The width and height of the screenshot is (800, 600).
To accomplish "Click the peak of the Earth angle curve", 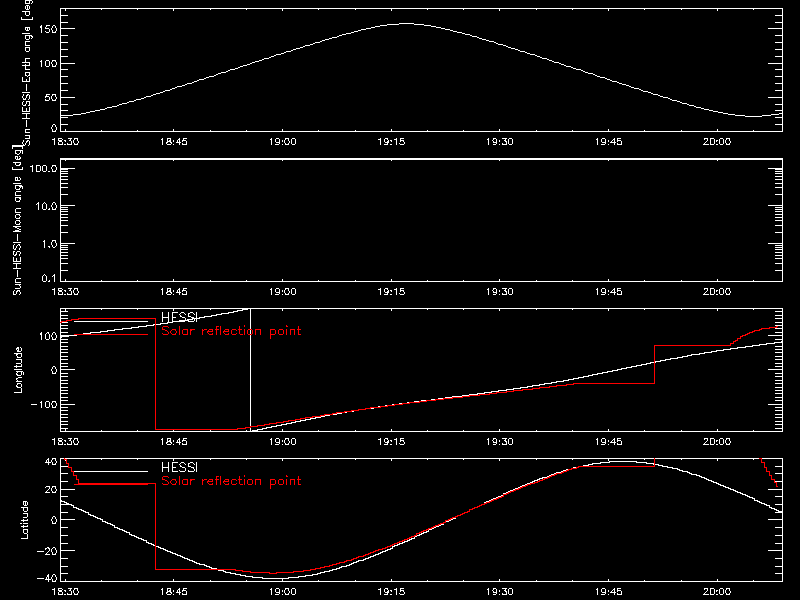I will [406, 23].
